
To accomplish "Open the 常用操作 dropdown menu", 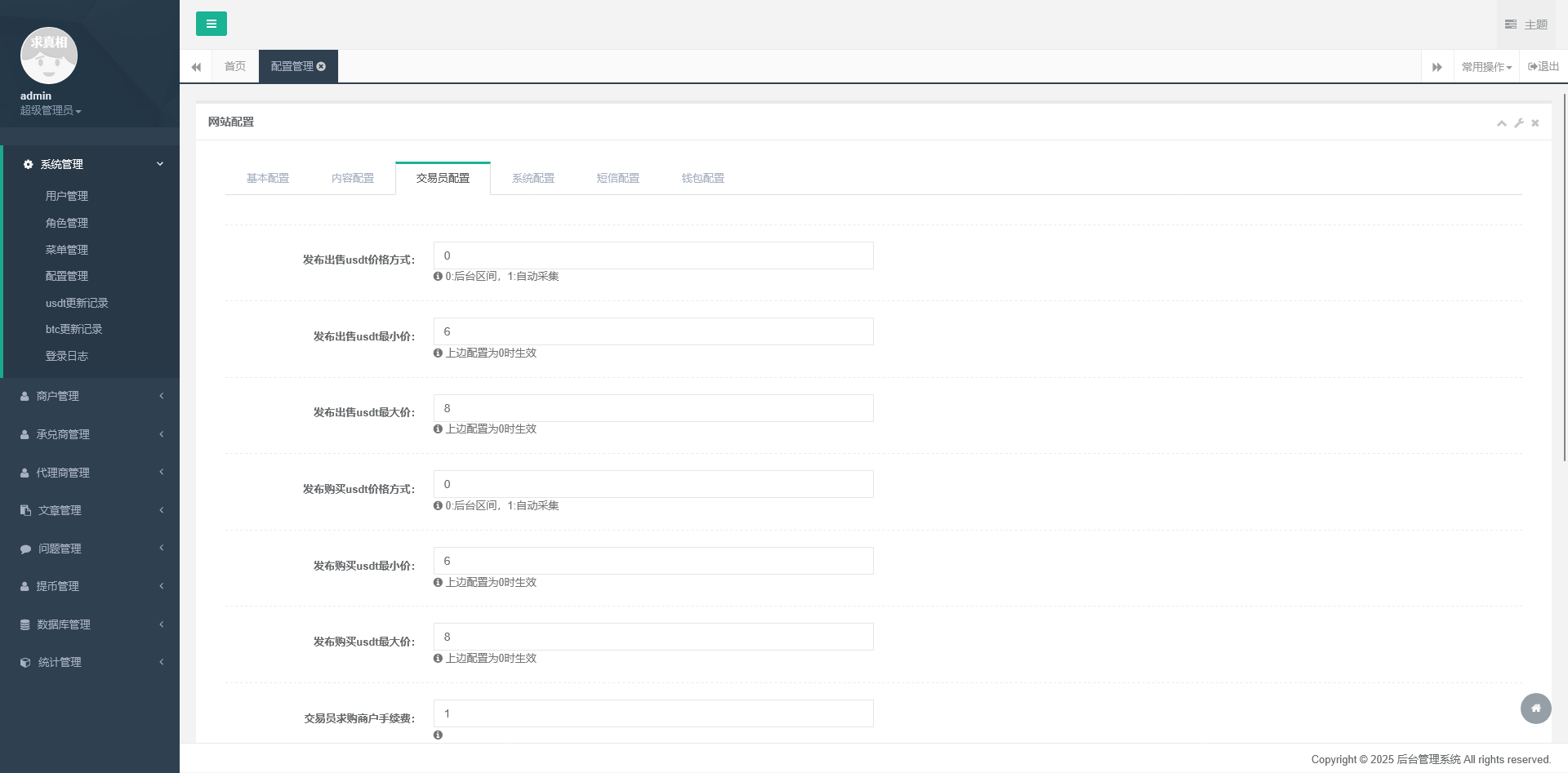I will [x=1486, y=67].
